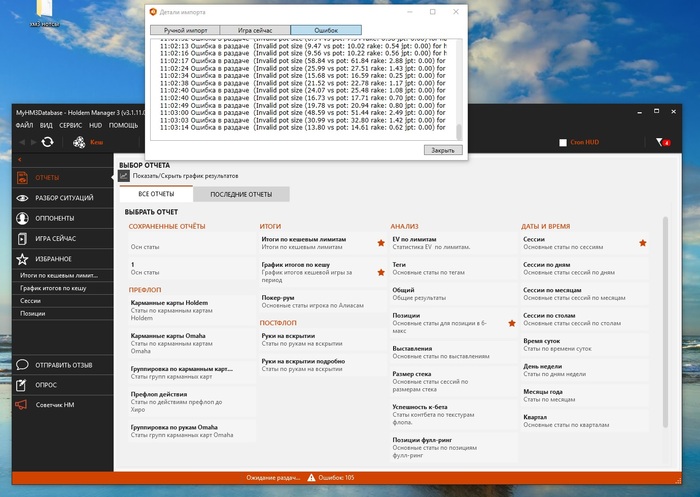Click the forward arrow in toolbar
Screen dimensions: 700x497
(x=33, y=142)
